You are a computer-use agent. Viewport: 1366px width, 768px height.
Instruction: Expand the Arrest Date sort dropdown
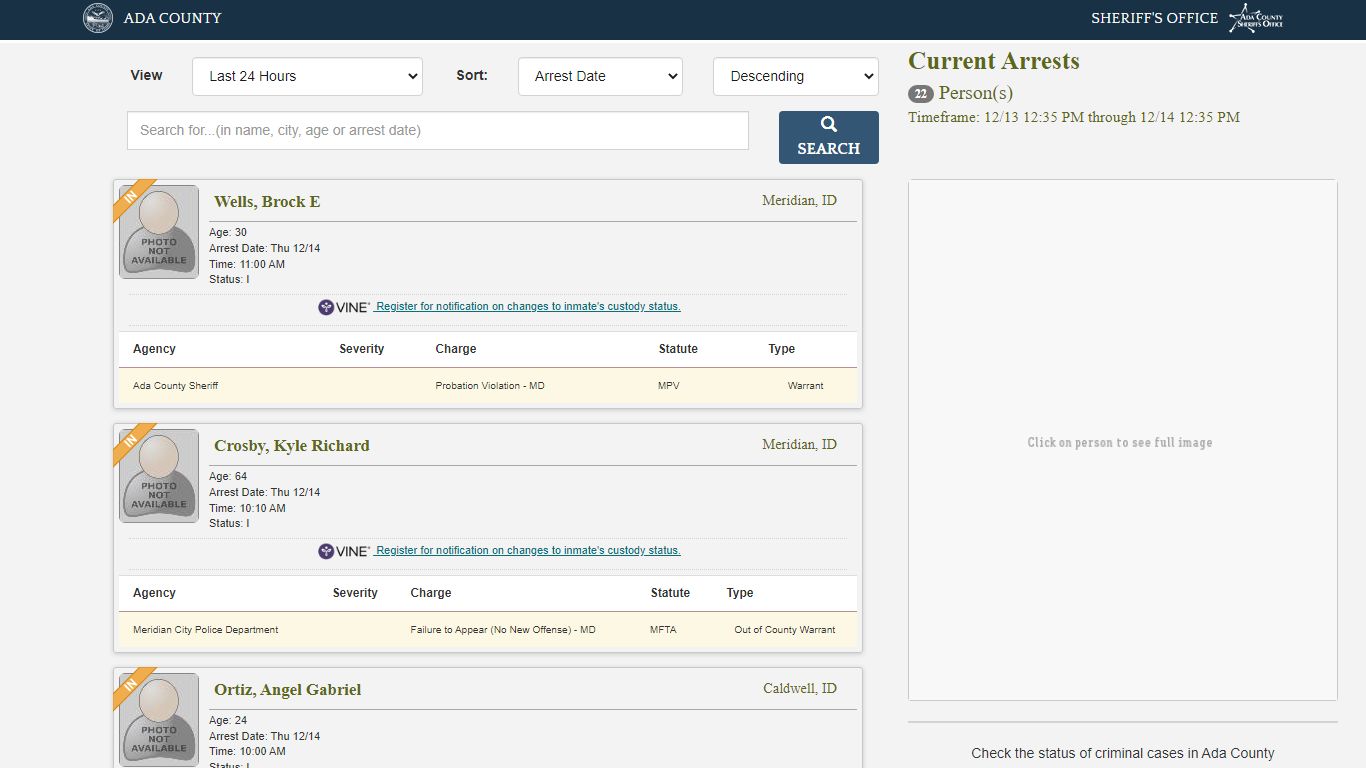[600, 76]
